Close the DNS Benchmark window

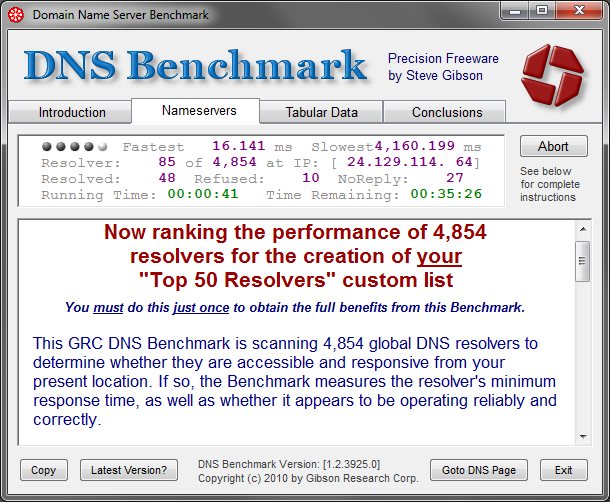pyautogui.click(x=579, y=11)
